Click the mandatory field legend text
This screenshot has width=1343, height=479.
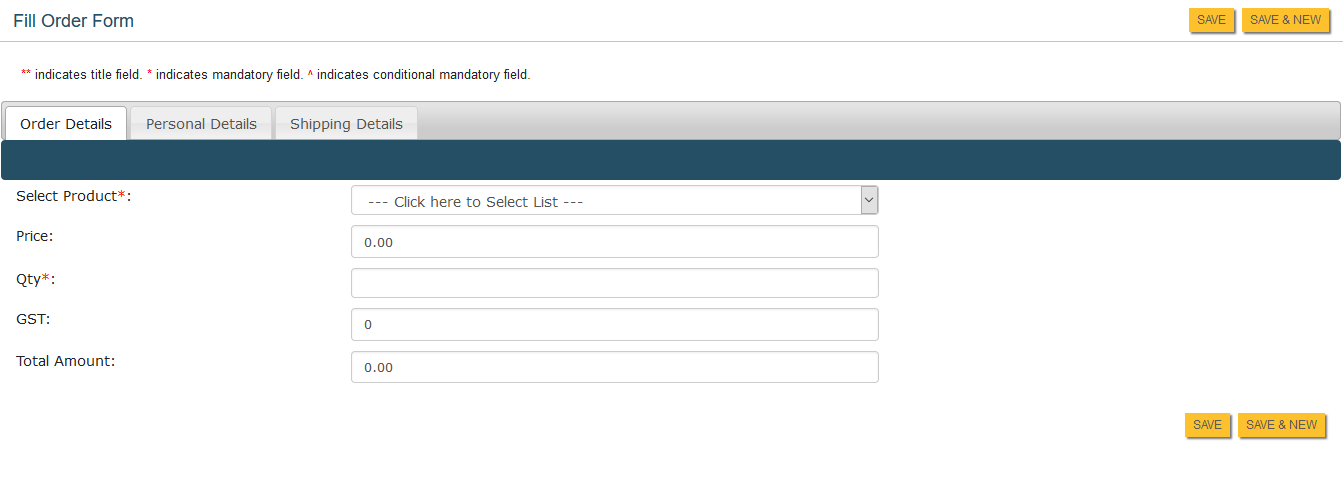tap(229, 75)
